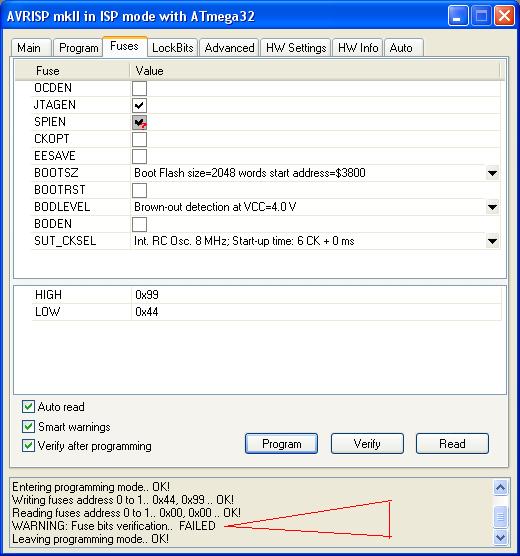Click the fuse verification FAILED warning line
520x556 pixels.
[x=114, y=526]
